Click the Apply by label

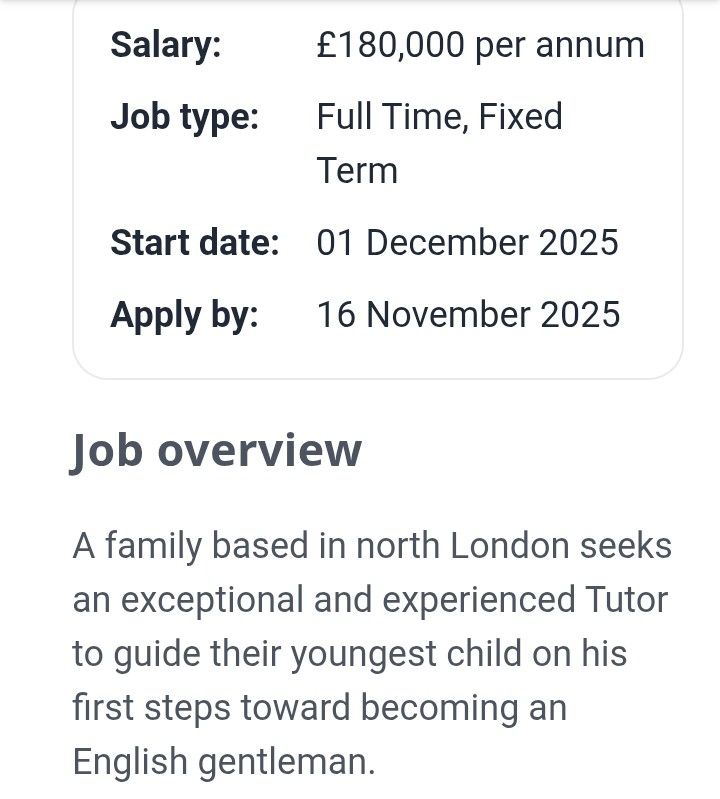tap(184, 315)
